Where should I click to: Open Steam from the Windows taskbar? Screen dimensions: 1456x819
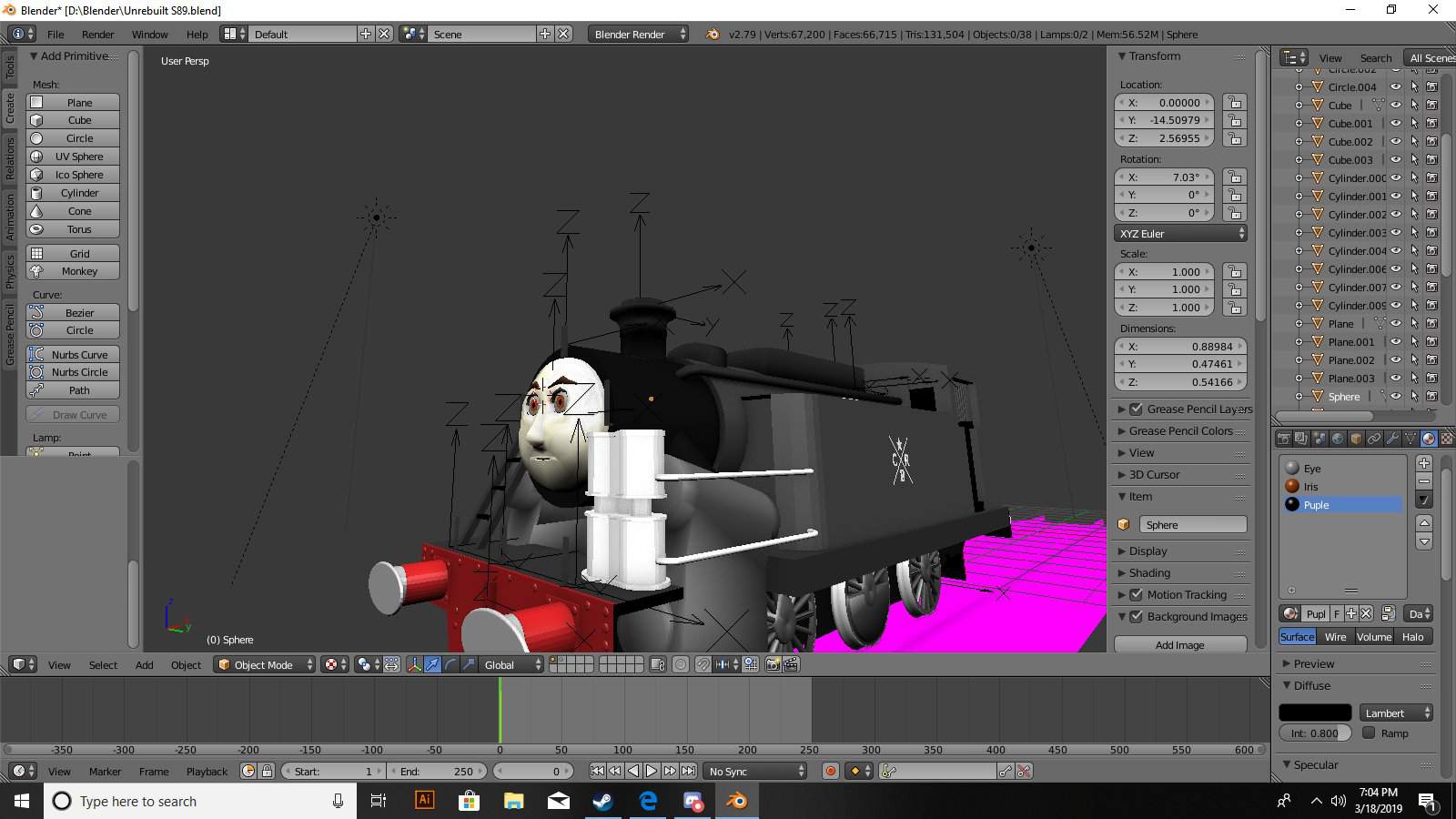click(x=602, y=801)
